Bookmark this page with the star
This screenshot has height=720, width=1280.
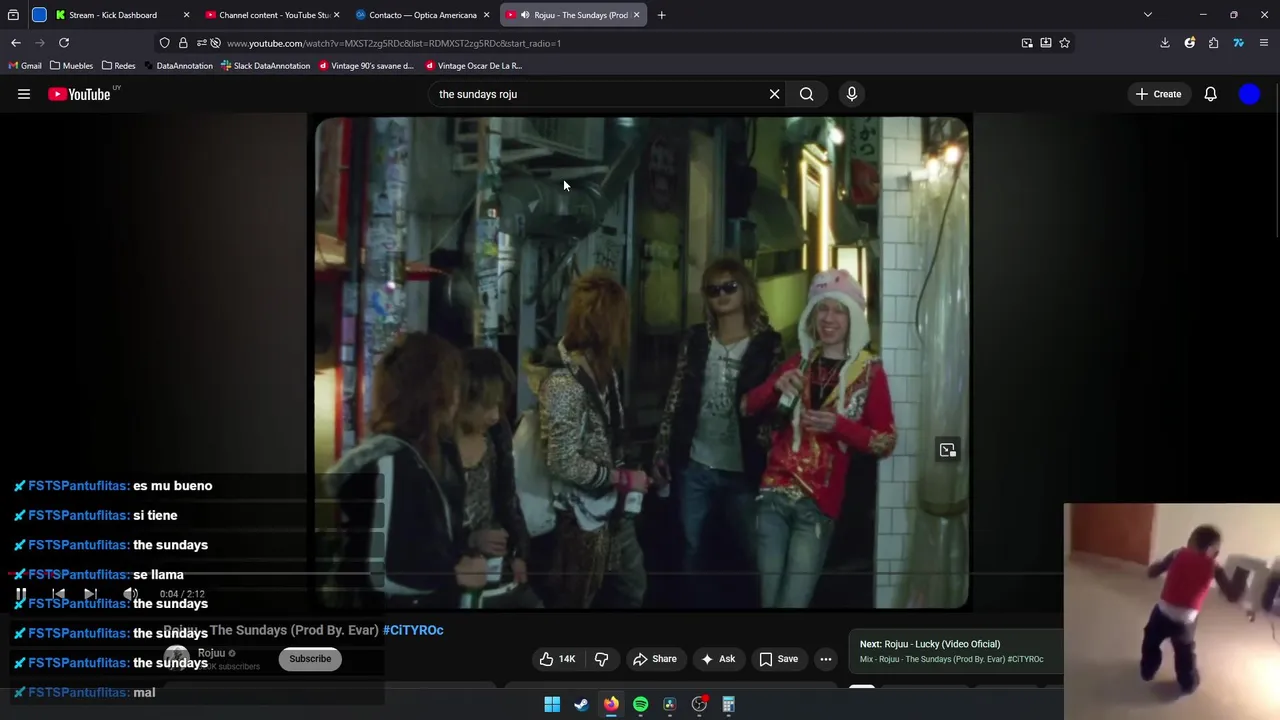pyautogui.click(x=1064, y=43)
